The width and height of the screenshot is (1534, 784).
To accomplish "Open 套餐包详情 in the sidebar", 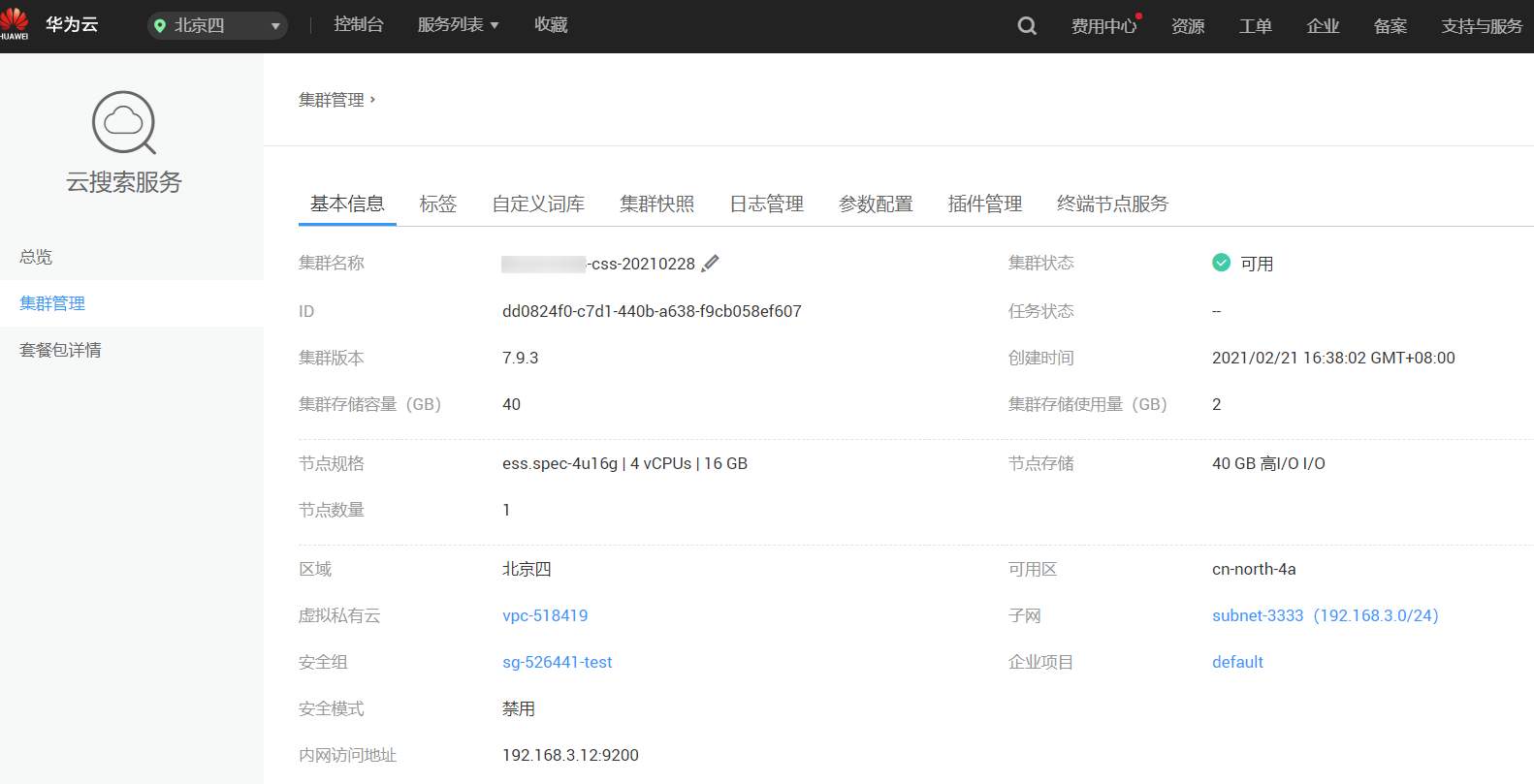I will [x=132, y=350].
